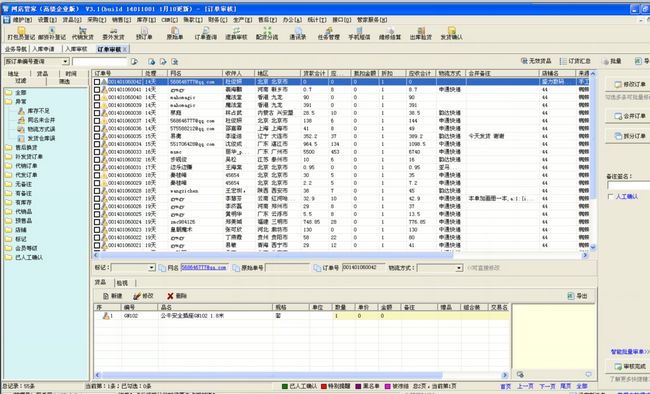Image resolution: width=650 pixels, height=394 pixels.
Task: Click the 订单号 field showing 001401060042
Action: pyautogui.click(x=363, y=268)
